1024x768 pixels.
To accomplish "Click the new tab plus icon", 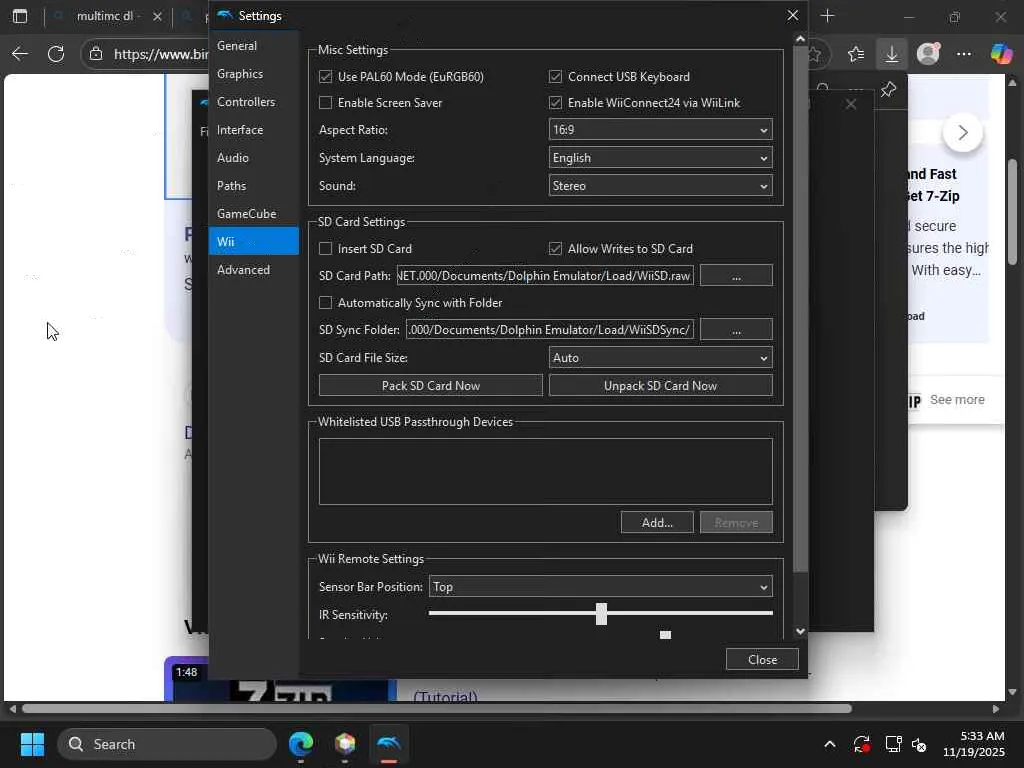I will [x=827, y=16].
